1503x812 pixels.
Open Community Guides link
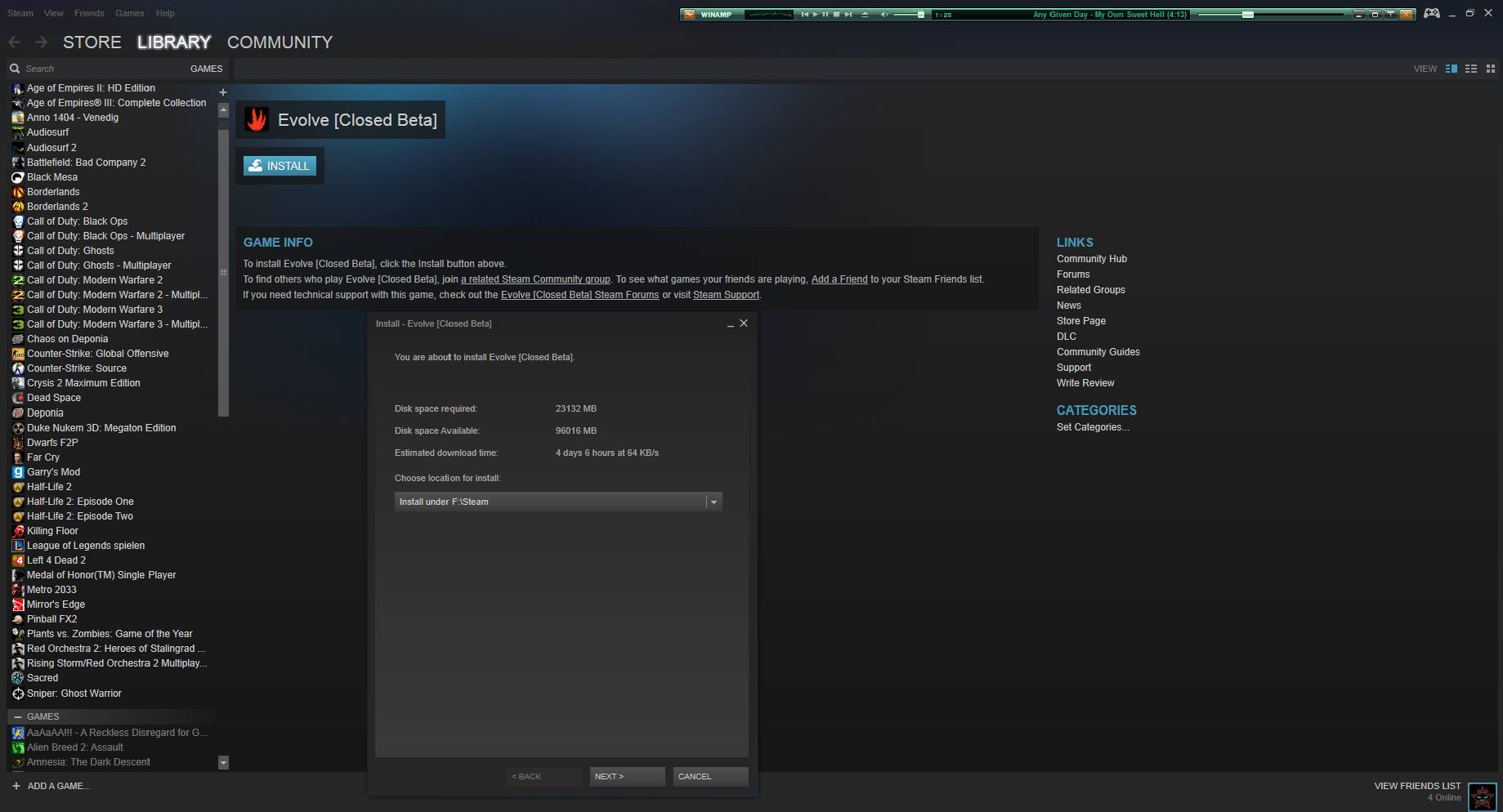1098,352
